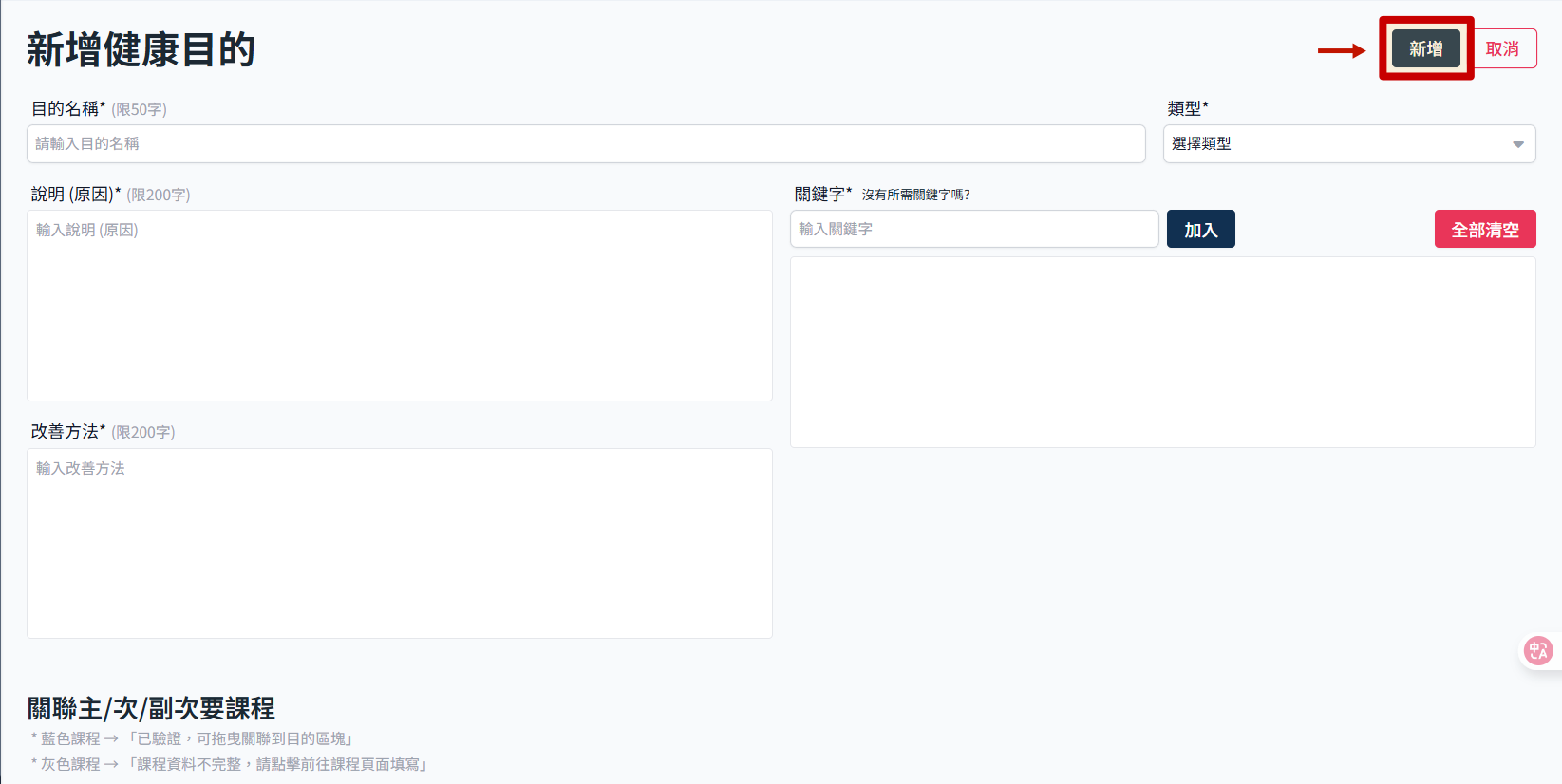Click the 關聯主/次/副次要課程 heading
1562x784 pixels.
coord(151,708)
